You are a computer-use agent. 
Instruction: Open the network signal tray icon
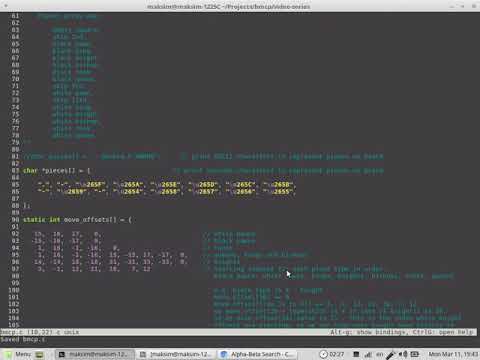tap(368, 354)
